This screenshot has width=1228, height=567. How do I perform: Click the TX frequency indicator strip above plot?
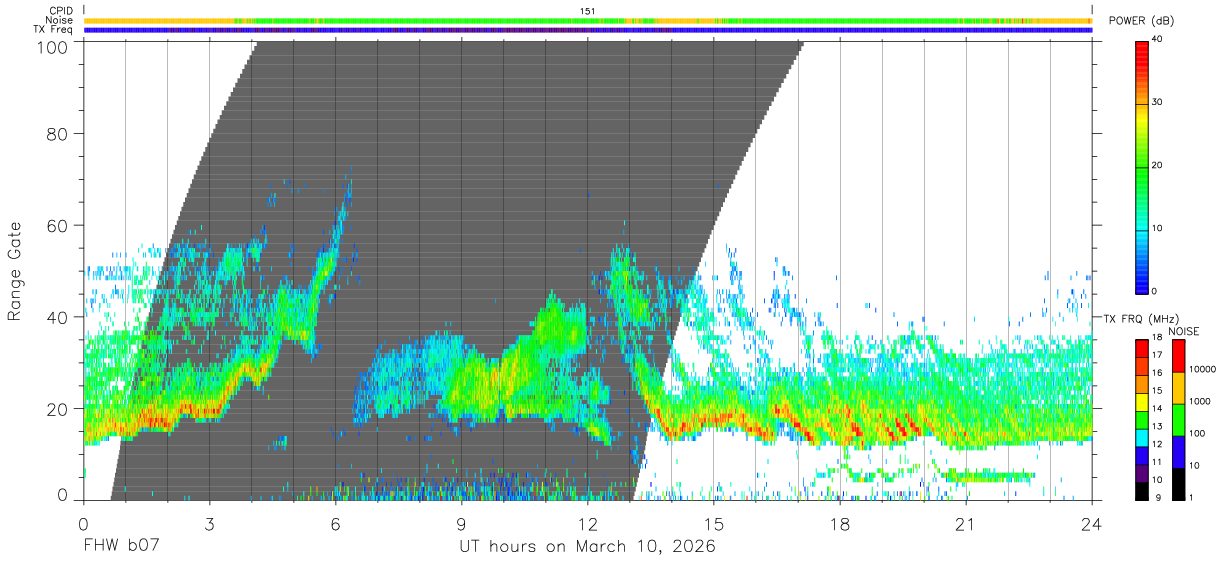[x=588, y=30]
